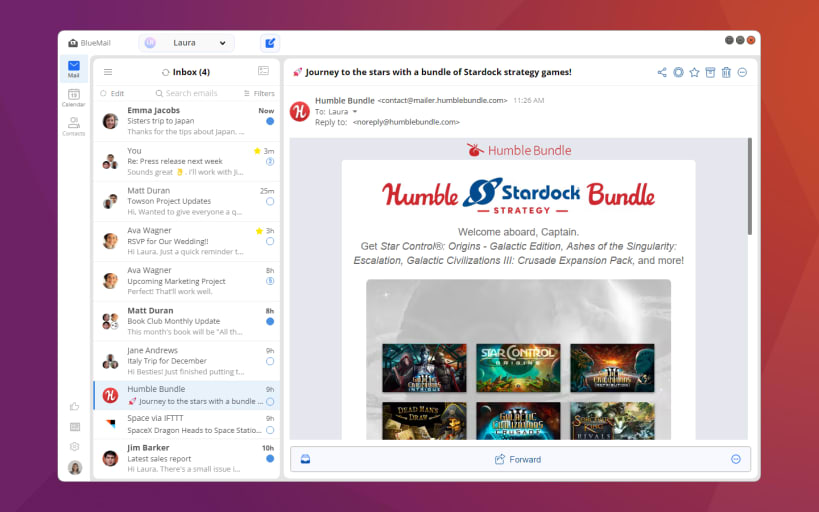Click the Star Control Origins game thumbnail
Image resolution: width=819 pixels, height=512 pixels.
click(x=518, y=368)
